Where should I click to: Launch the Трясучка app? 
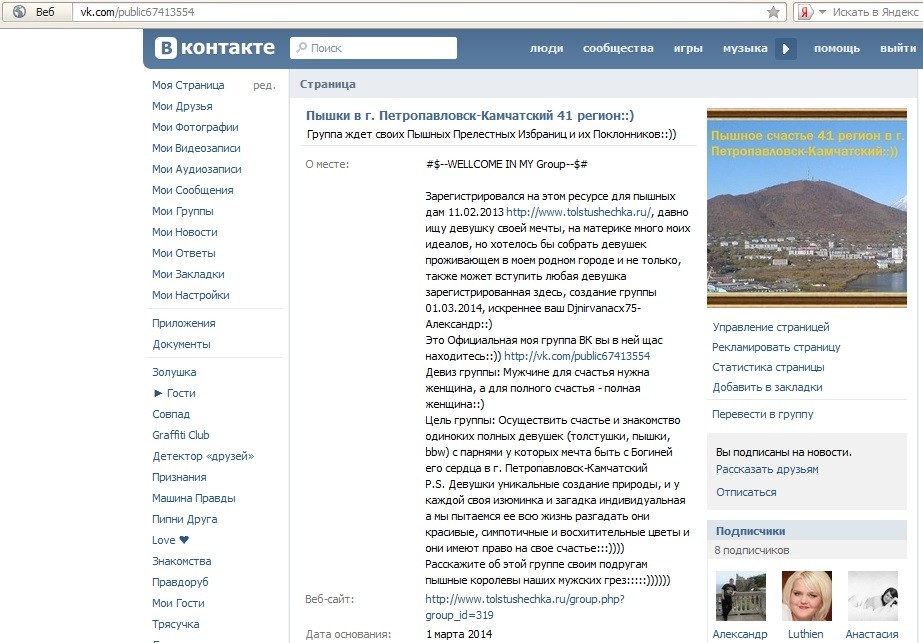tap(175, 624)
